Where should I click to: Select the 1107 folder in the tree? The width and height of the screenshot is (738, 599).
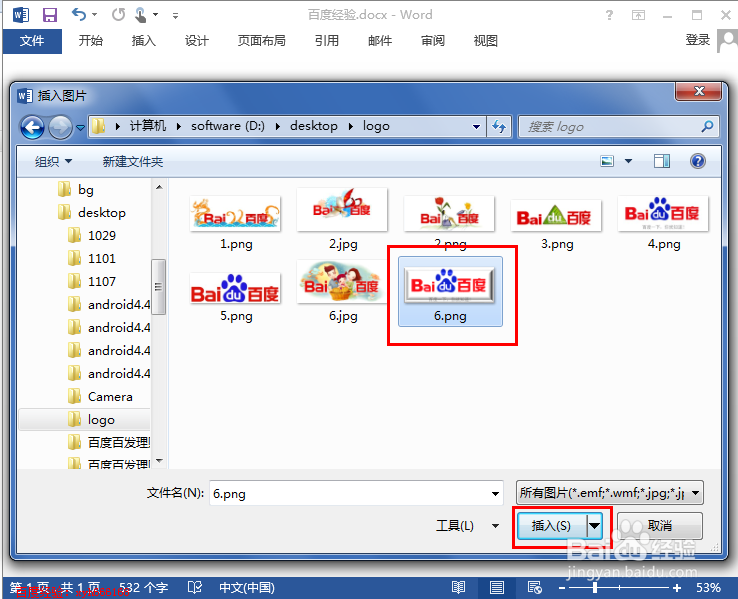[x=92, y=281]
